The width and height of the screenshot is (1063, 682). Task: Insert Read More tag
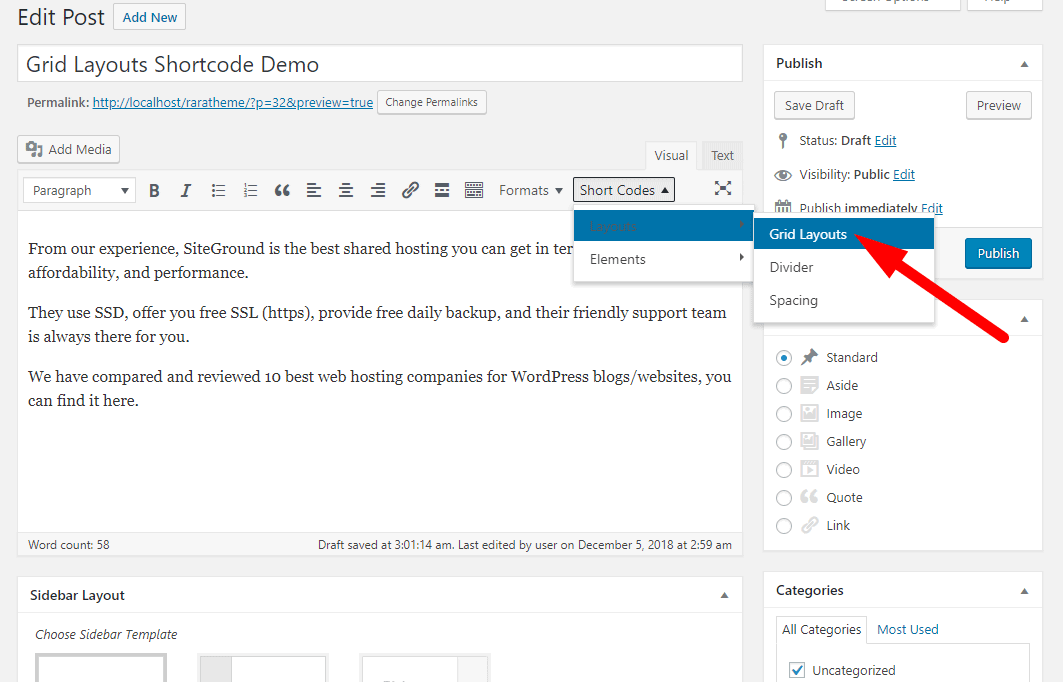coord(442,190)
